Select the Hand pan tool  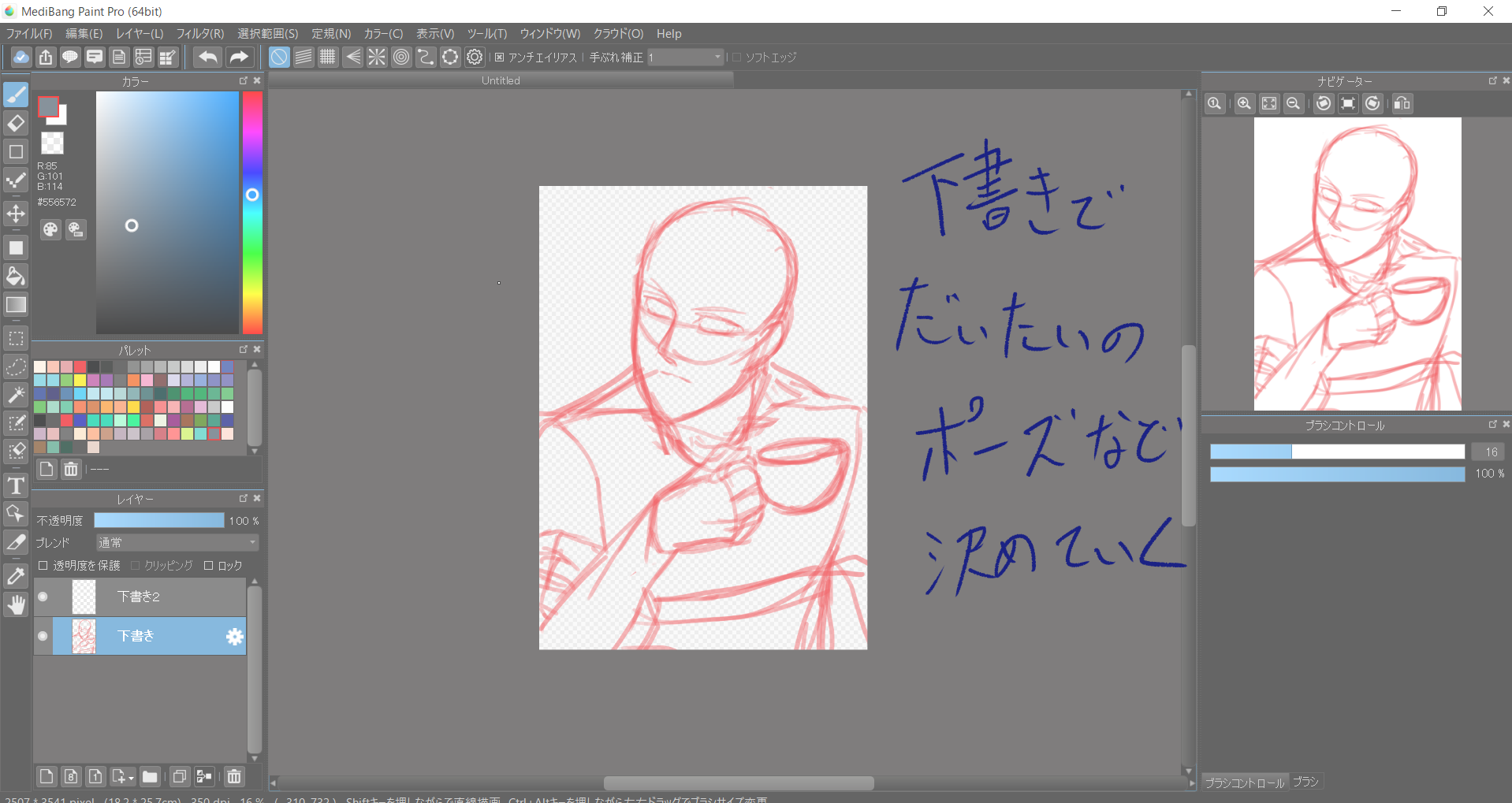pyautogui.click(x=16, y=605)
